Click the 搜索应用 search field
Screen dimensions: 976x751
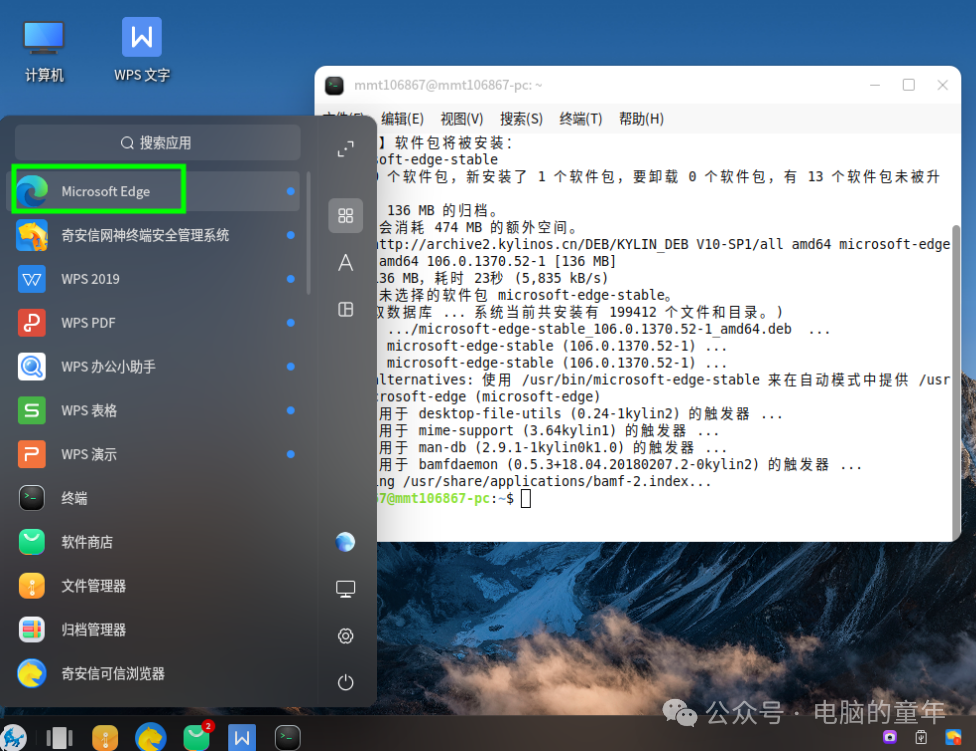tap(156, 142)
